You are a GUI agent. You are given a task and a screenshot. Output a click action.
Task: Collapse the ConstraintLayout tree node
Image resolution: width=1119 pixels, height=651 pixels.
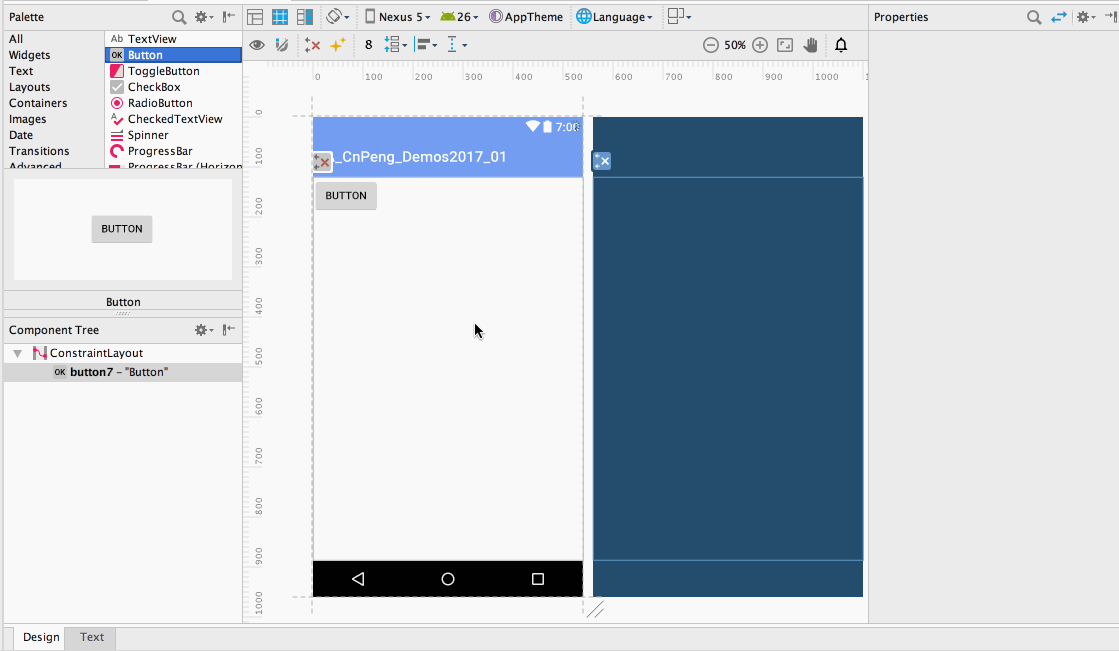pos(18,353)
